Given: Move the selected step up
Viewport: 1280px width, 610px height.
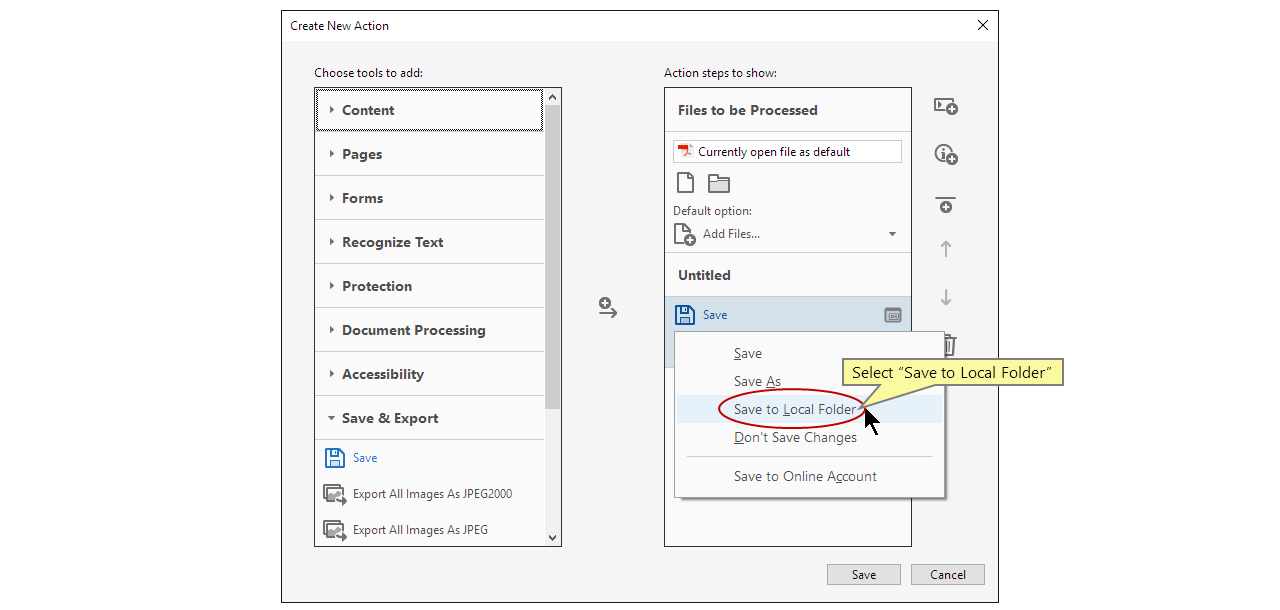Looking at the screenshot, I should click(x=945, y=248).
